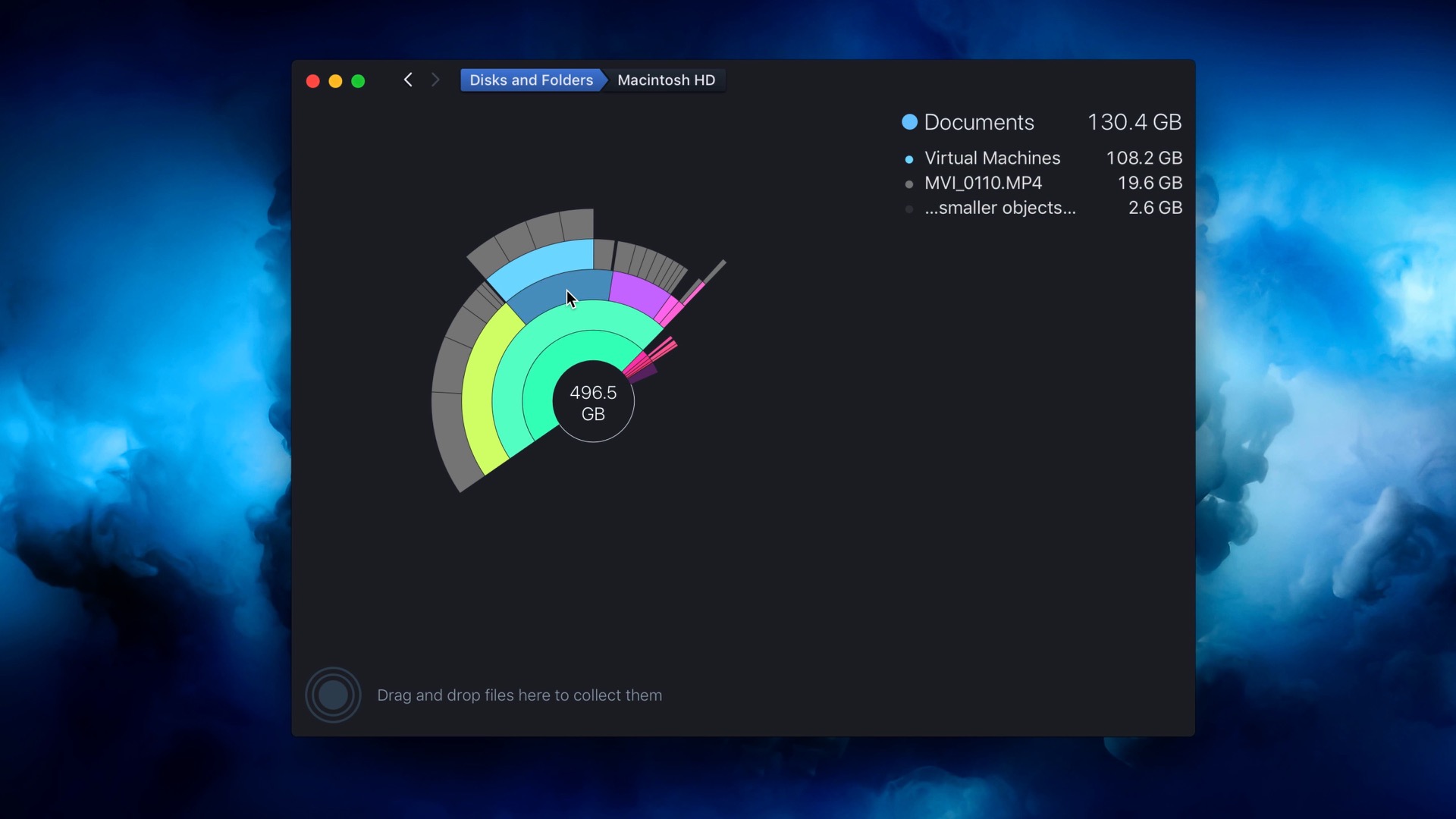Click the green full-screen window button
The height and width of the screenshot is (819, 1456).
point(358,81)
